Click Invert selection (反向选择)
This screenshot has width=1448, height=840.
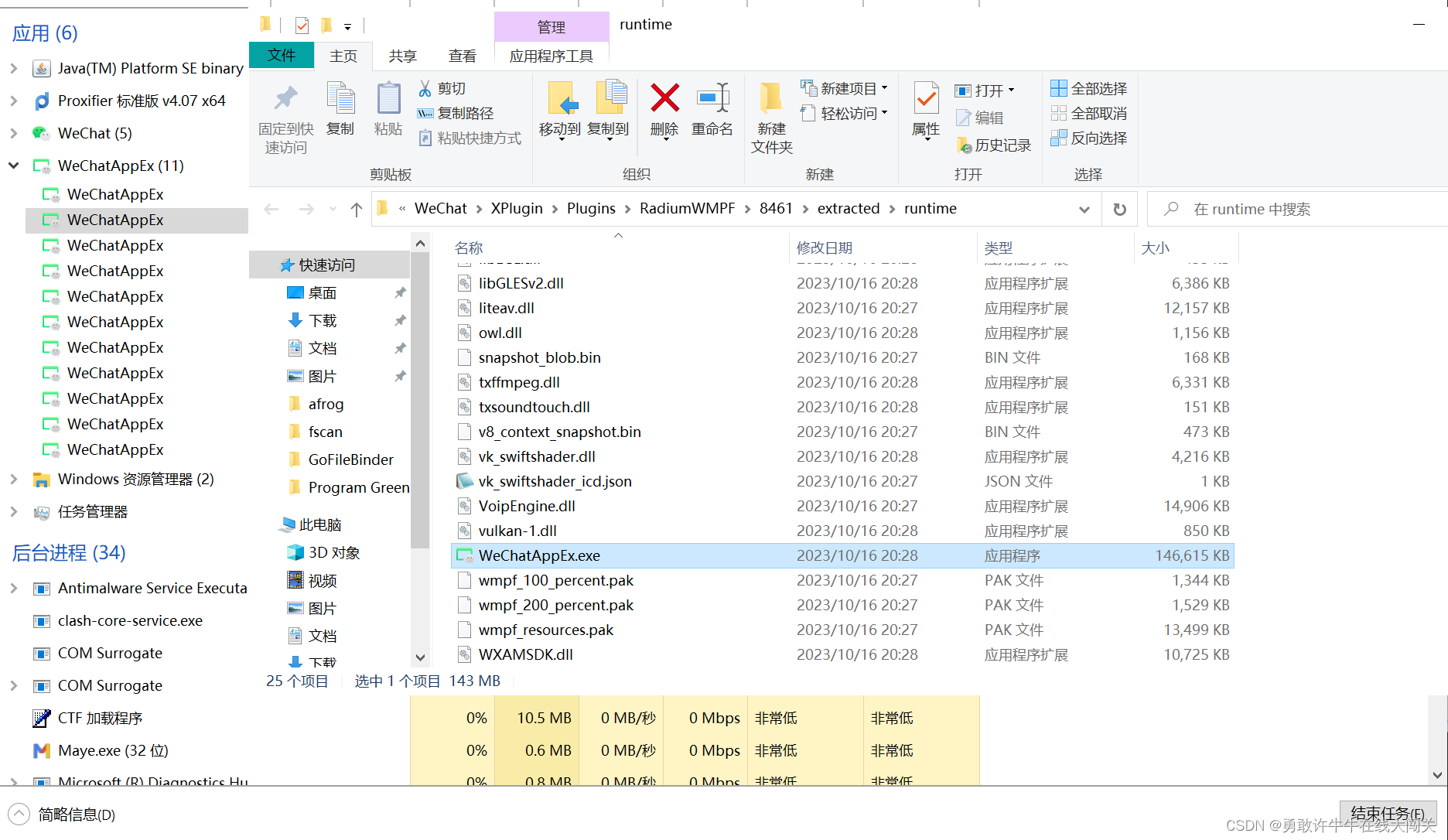pyautogui.click(x=1089, y=138)
